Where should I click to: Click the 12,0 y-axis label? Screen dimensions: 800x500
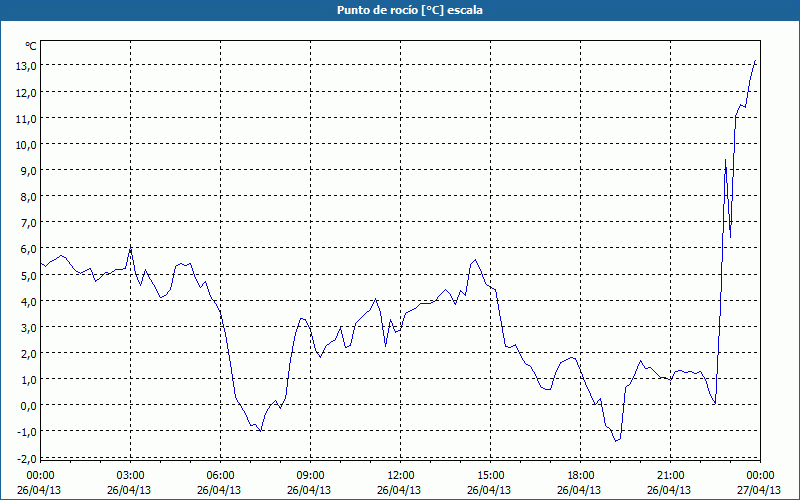pos(26,93)
